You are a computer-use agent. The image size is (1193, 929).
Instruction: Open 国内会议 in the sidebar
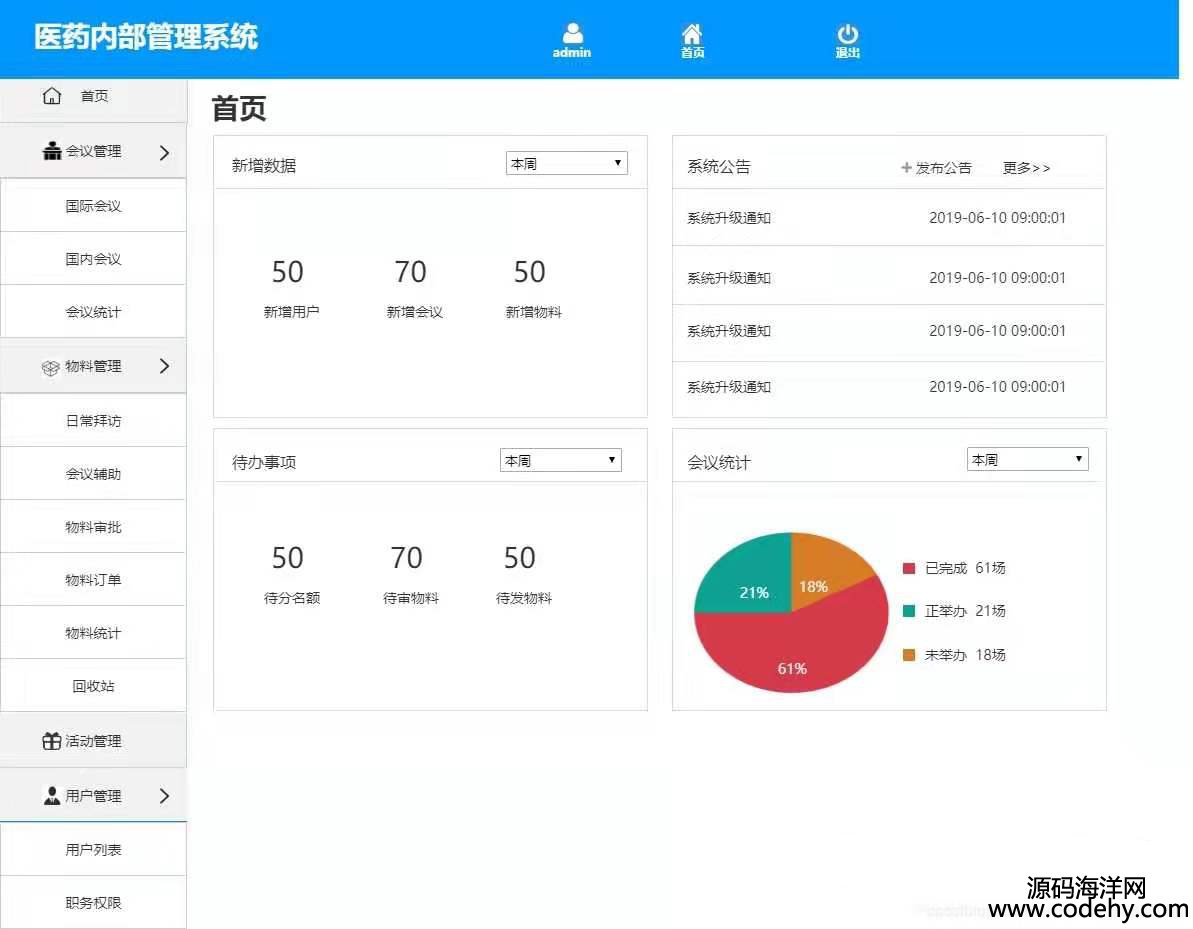pyautogui.click(x=93, y=259)
